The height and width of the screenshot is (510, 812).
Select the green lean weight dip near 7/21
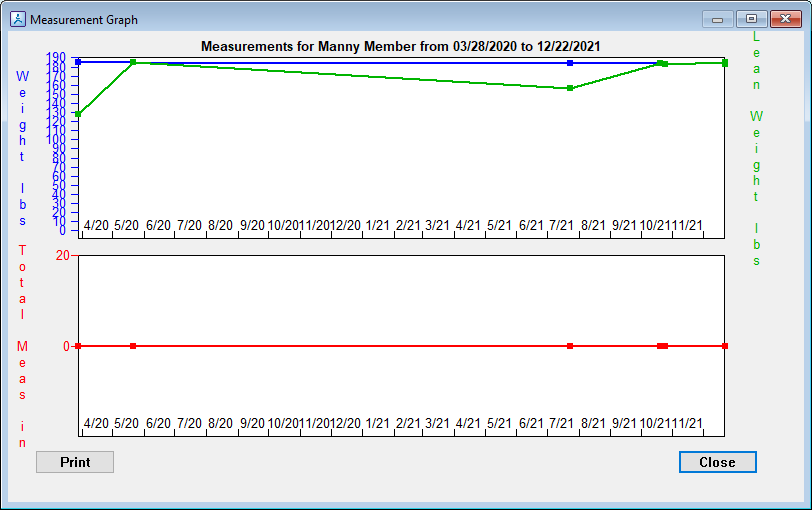(570, 88)
